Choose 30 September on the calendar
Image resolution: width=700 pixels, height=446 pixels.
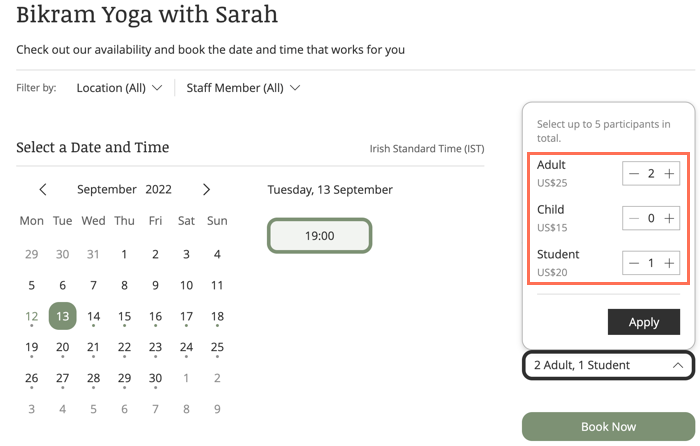[x=155, y=379]
